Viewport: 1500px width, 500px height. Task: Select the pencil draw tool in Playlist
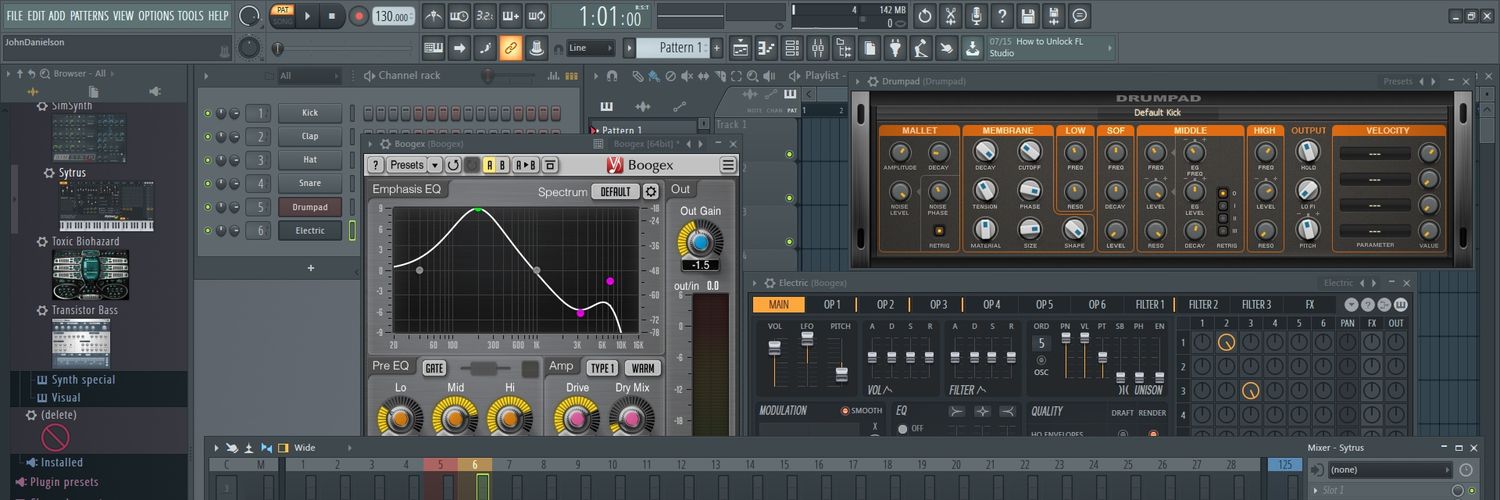tap(639, 75)
